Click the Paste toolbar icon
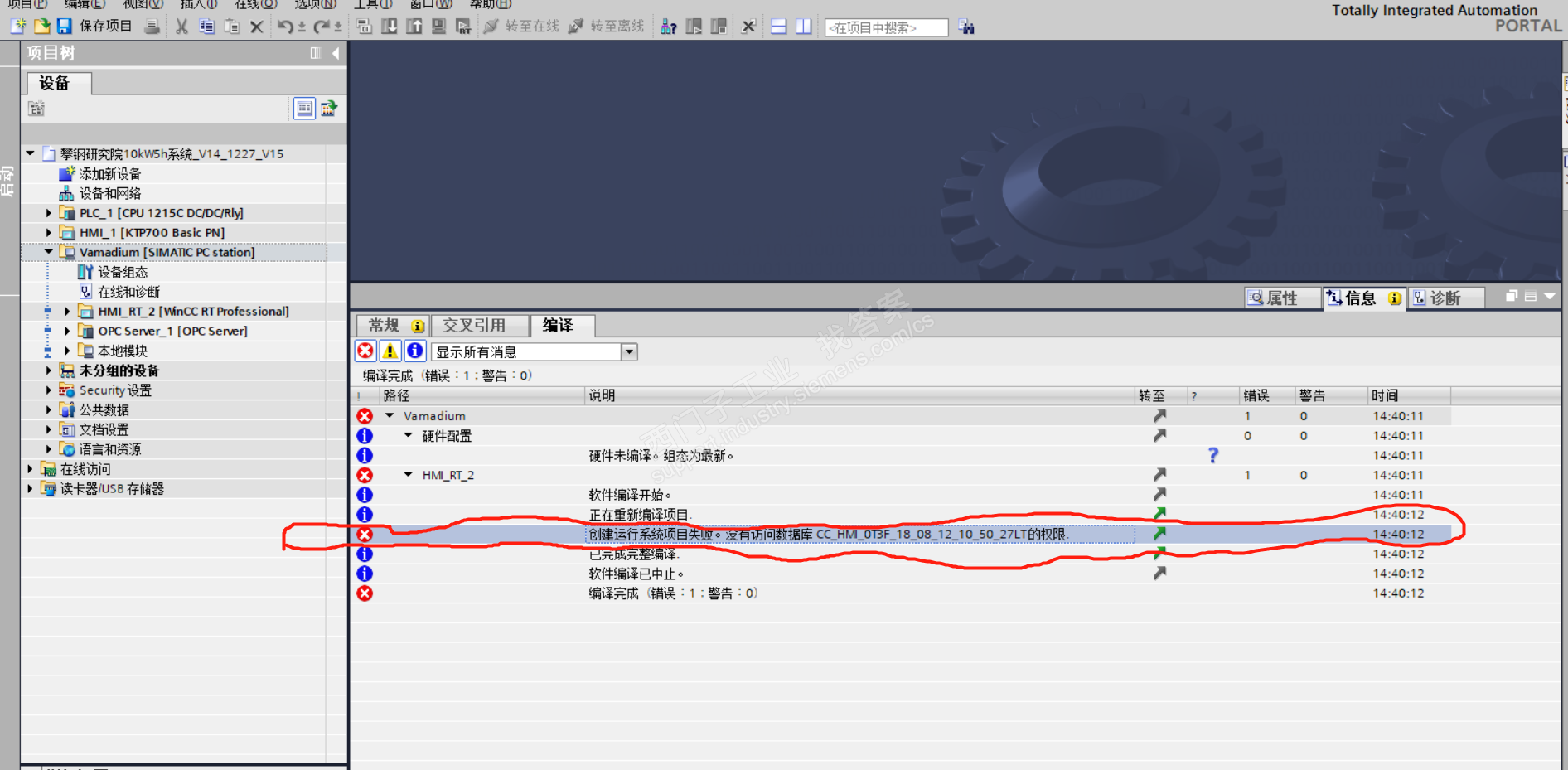This screenshot has width=1568, height=770. point(232,27)
